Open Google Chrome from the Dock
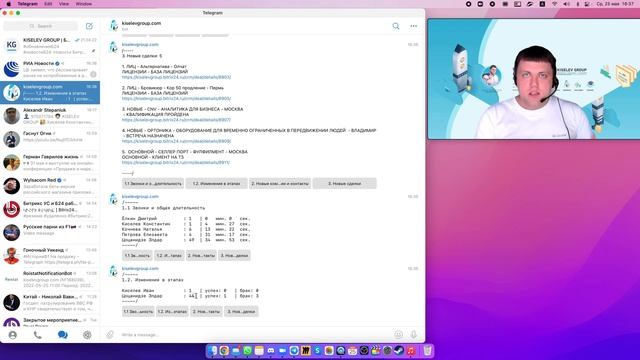 pos(224,351)
